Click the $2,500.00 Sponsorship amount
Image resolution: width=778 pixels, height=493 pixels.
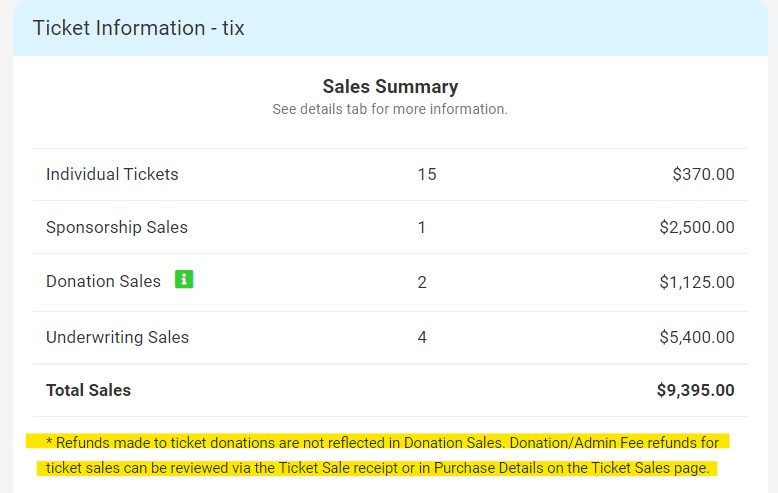[696, 228]
